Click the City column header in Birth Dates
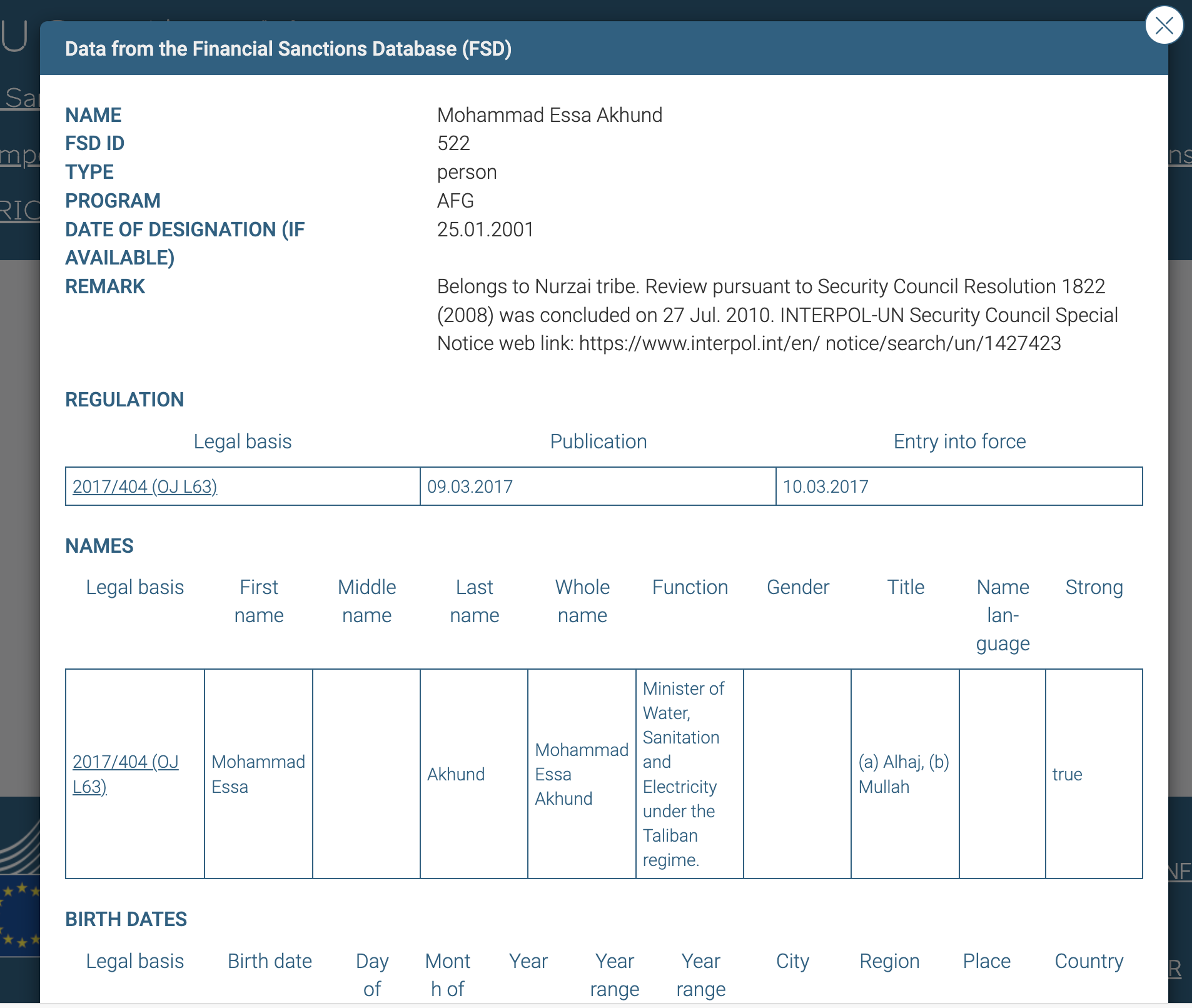 tap(792, 961)
